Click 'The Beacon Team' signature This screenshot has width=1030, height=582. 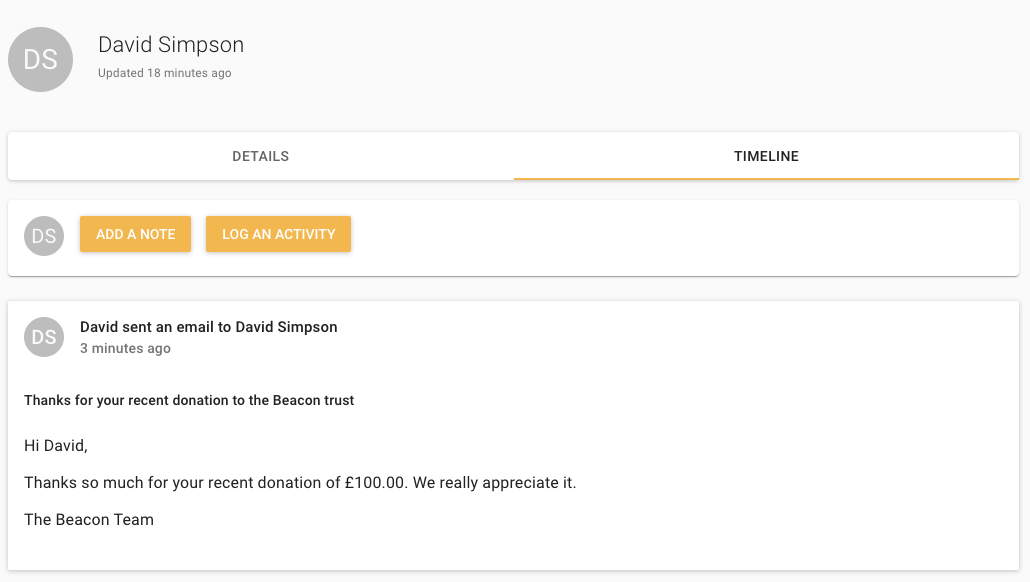pyautogui.click(x=89, y=520)
